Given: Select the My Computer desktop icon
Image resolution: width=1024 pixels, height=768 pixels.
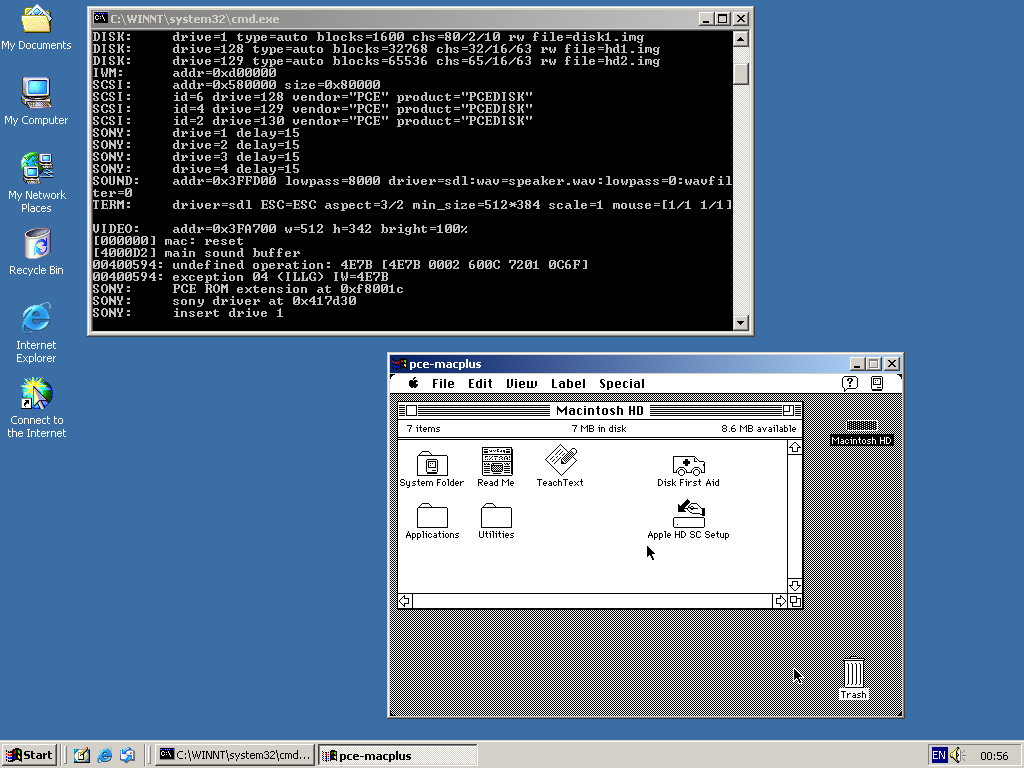Looking at the screenshot, I should tap(36, 93).
